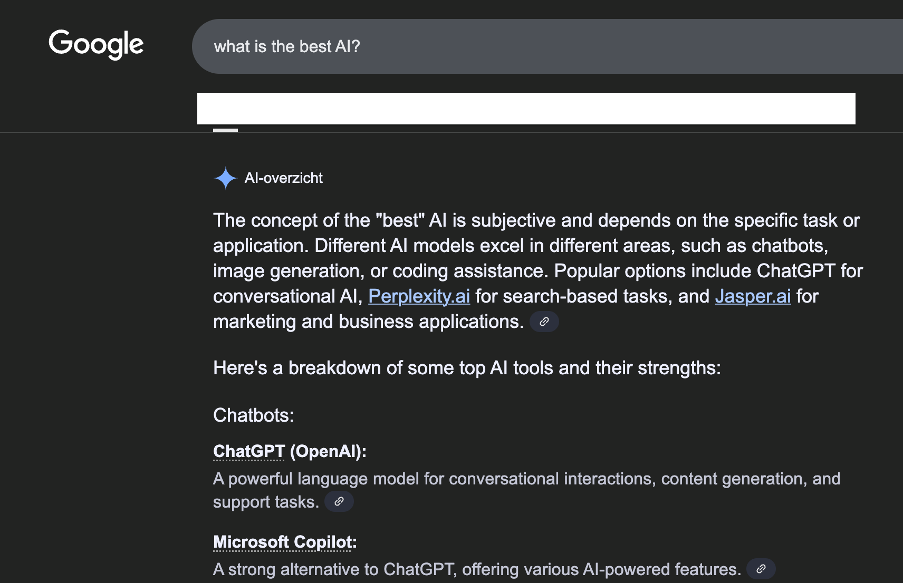Click the blue AI-overzicht sparkle icon
Image resolution: width=904 pixels, height=584 pixels.
[225, 178]
